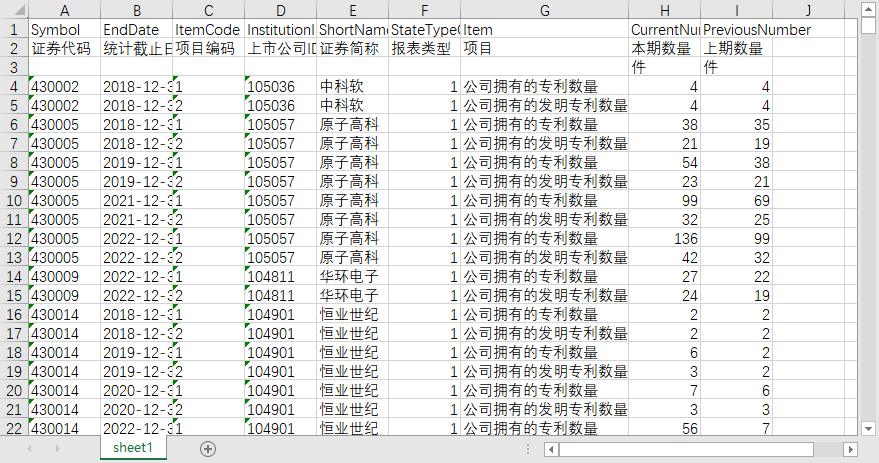Select column J header

[808, 10]
